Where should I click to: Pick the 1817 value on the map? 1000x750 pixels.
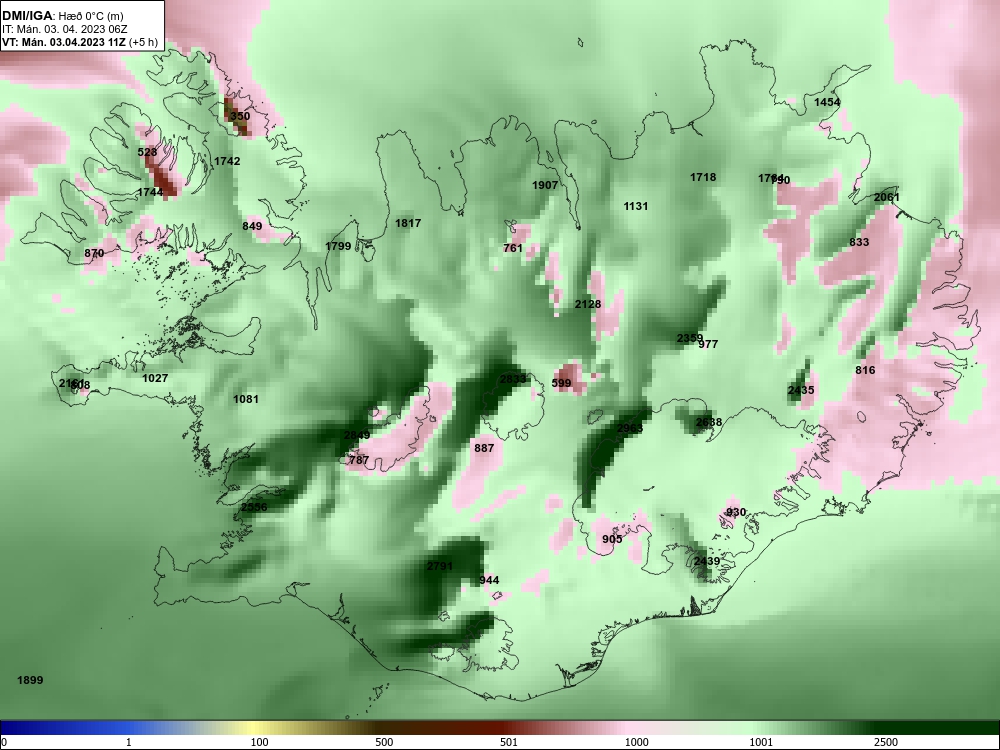(x=408, y=223)
